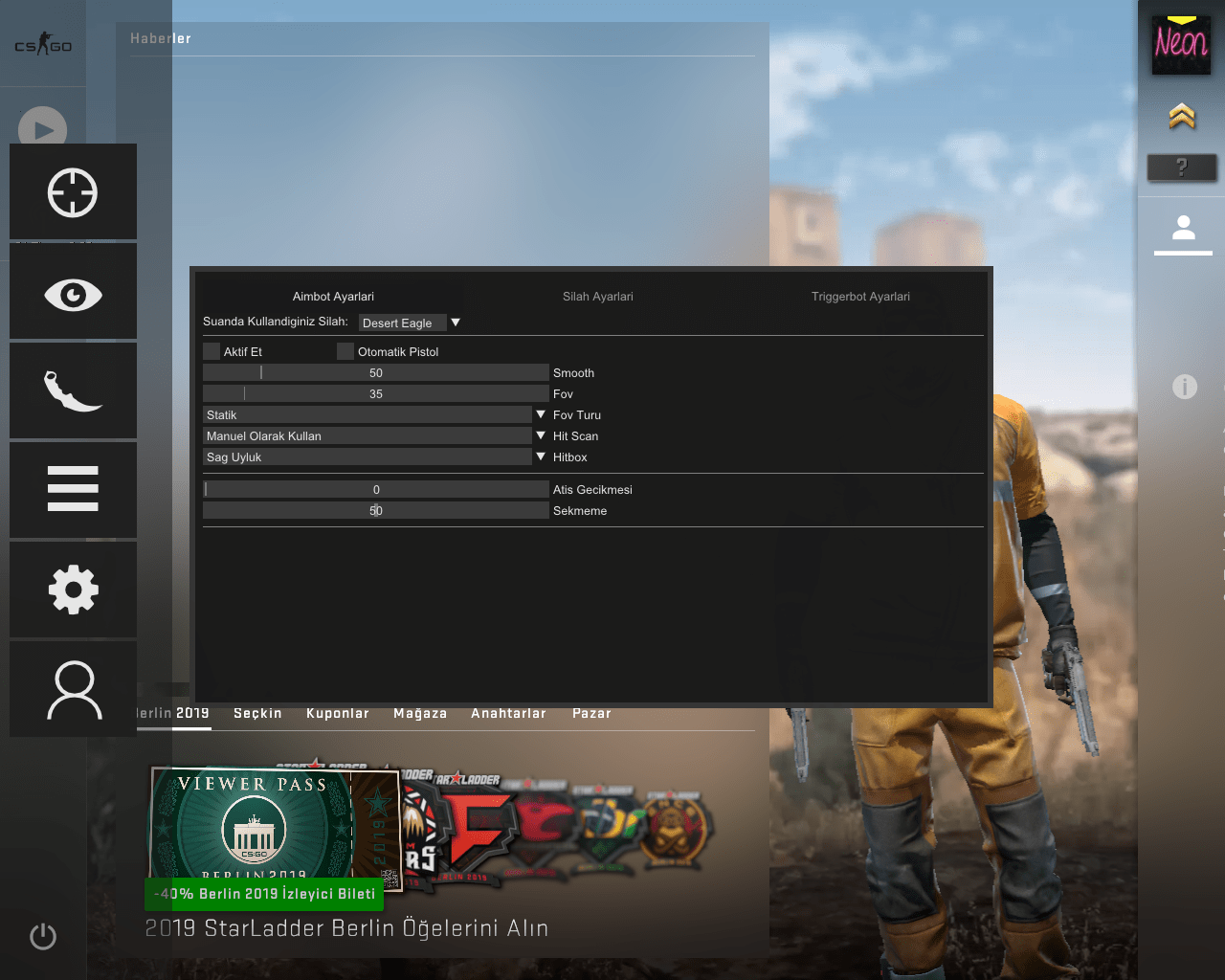Click the question mark rank box

(x=1182, y=167)
